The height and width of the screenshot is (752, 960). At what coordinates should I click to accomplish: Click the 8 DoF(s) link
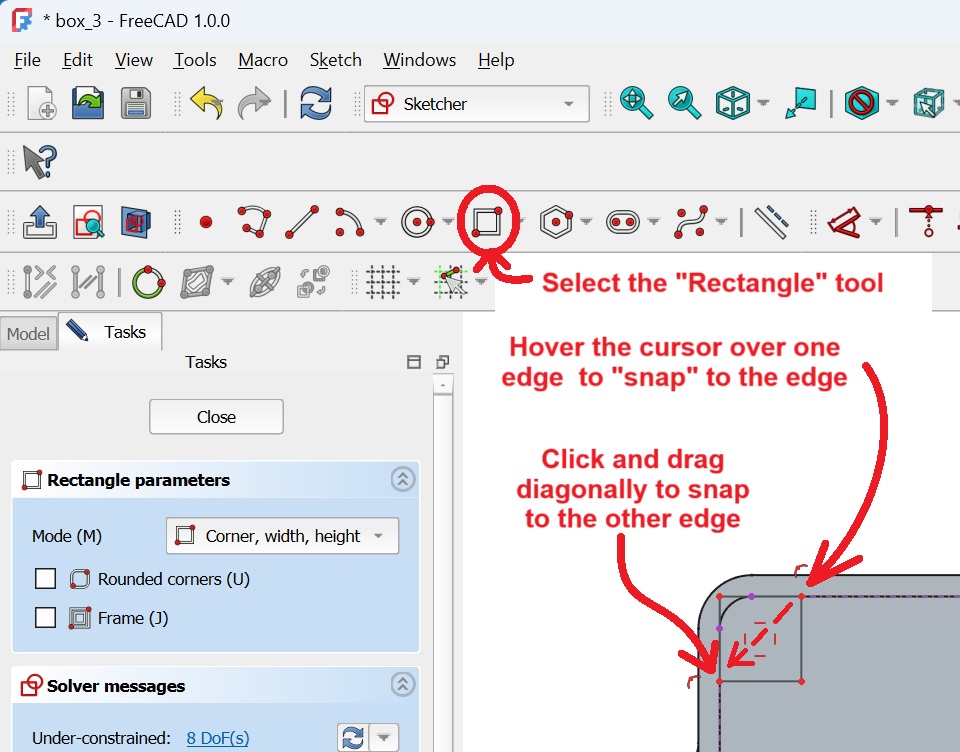coord(217,738)
